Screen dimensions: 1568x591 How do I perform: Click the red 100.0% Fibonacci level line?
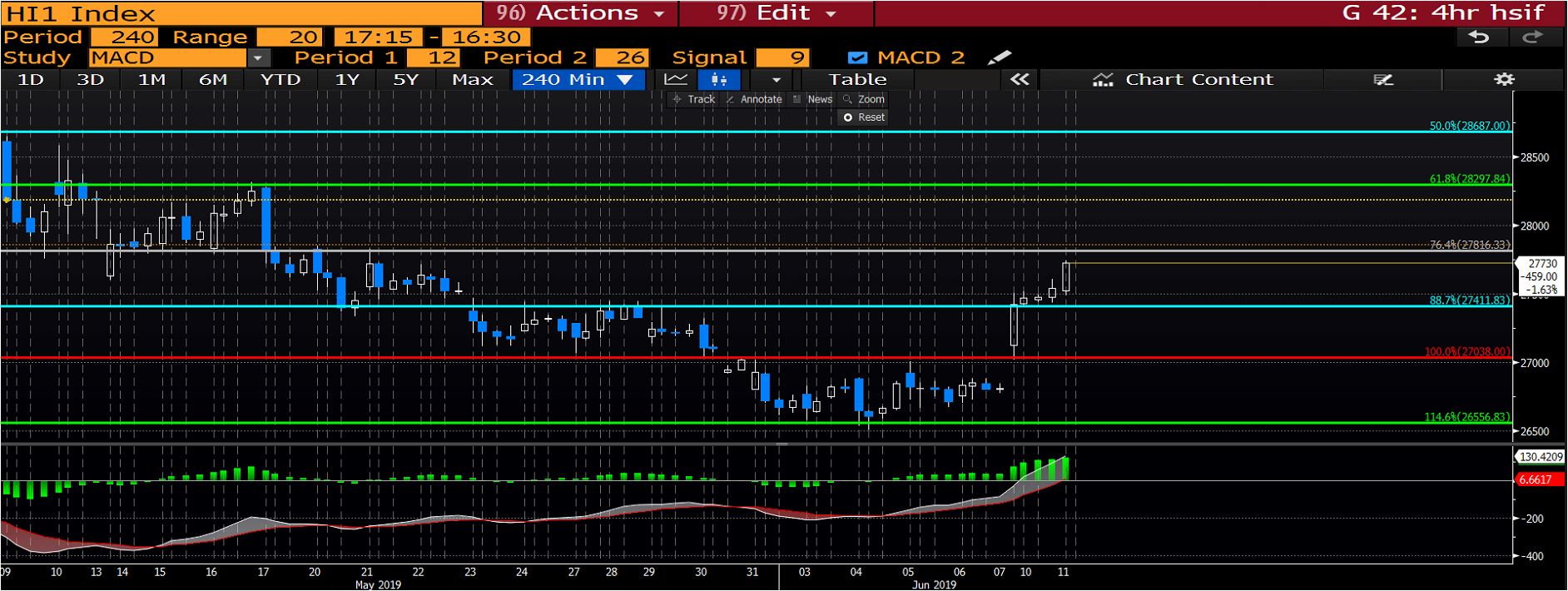[x=499, y=359]
